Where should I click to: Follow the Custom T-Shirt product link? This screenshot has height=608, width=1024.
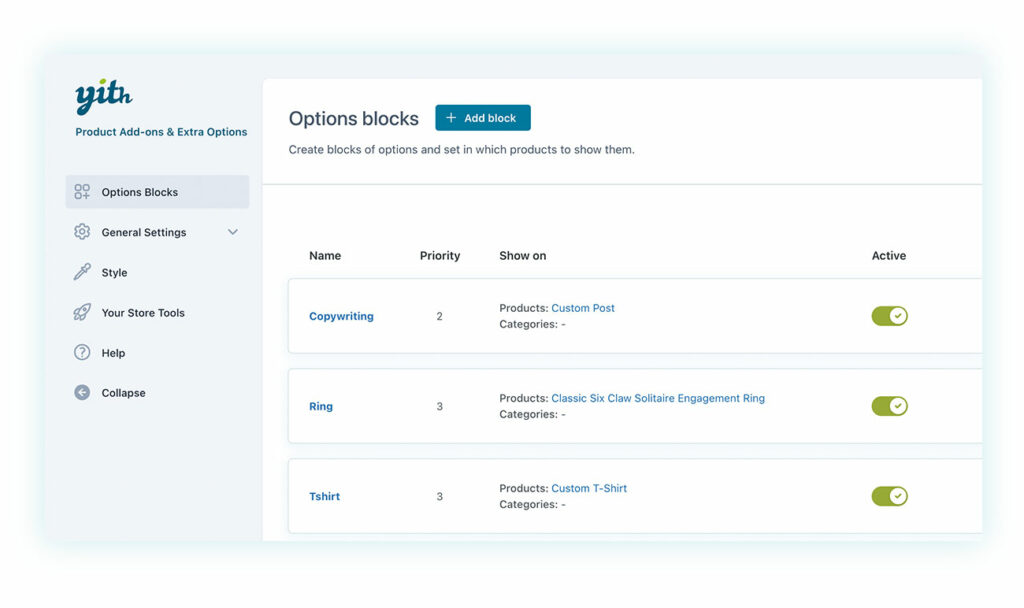[589, 488]
